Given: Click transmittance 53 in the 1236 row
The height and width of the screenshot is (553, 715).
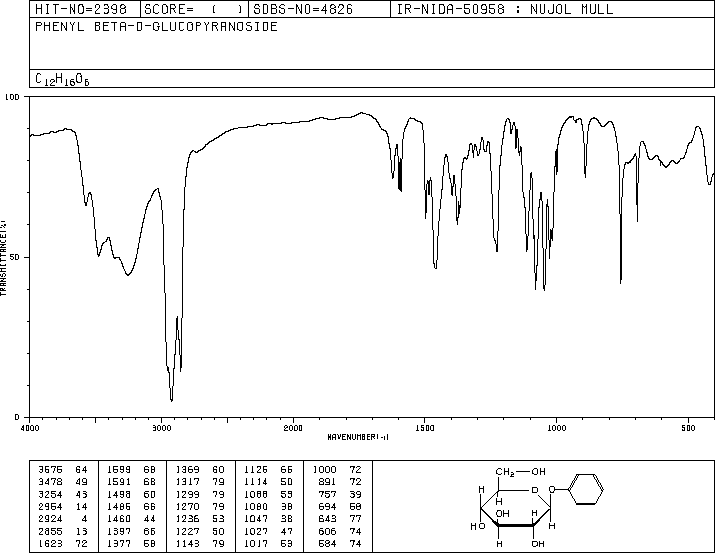Looking at the screenshot, I should click(218, 519).
